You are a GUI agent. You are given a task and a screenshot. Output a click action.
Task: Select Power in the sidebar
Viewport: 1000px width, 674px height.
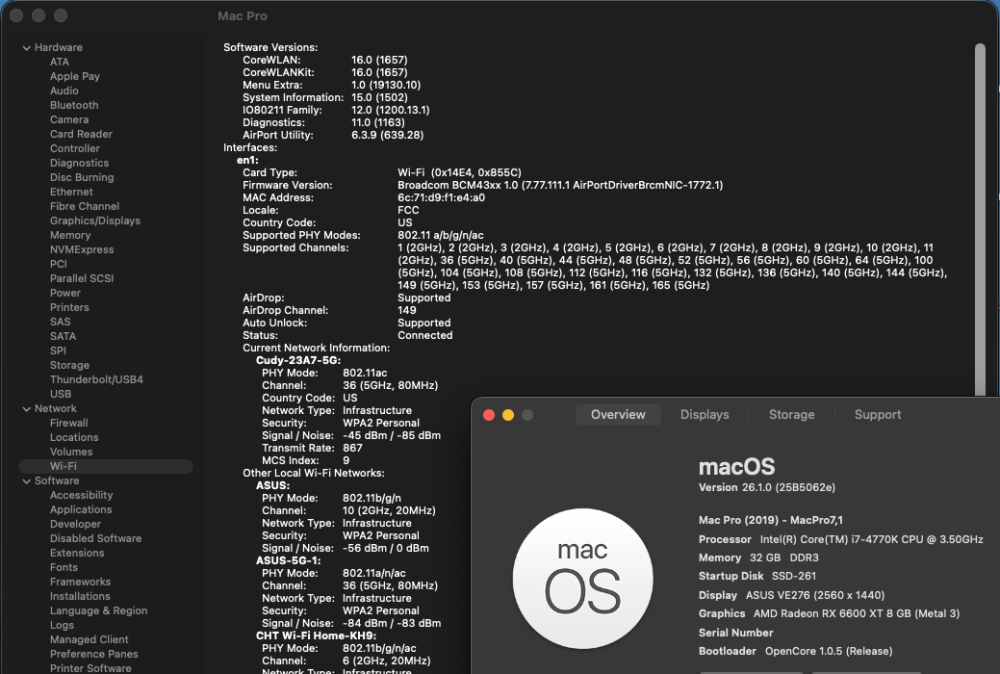click(65, 293)
